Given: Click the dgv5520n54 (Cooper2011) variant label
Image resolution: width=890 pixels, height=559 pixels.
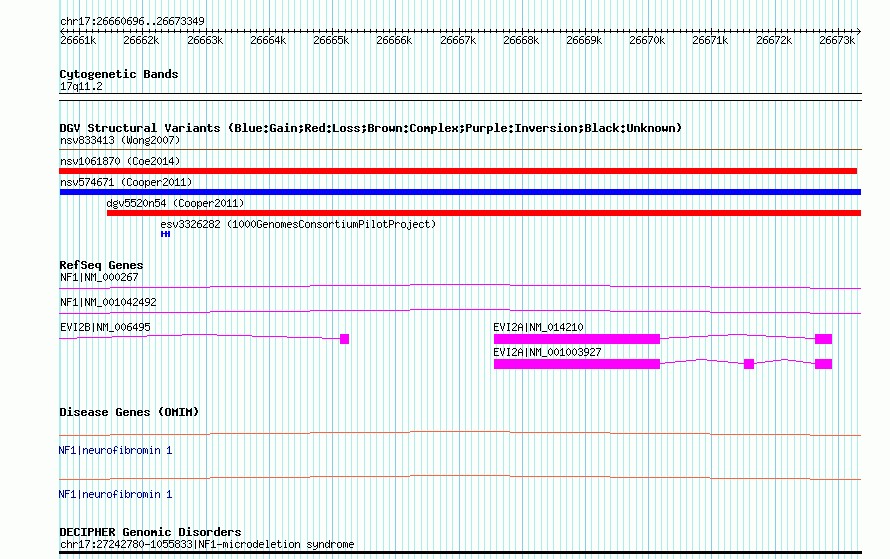Looking at the screenshot, I should [x=175, y=203].
